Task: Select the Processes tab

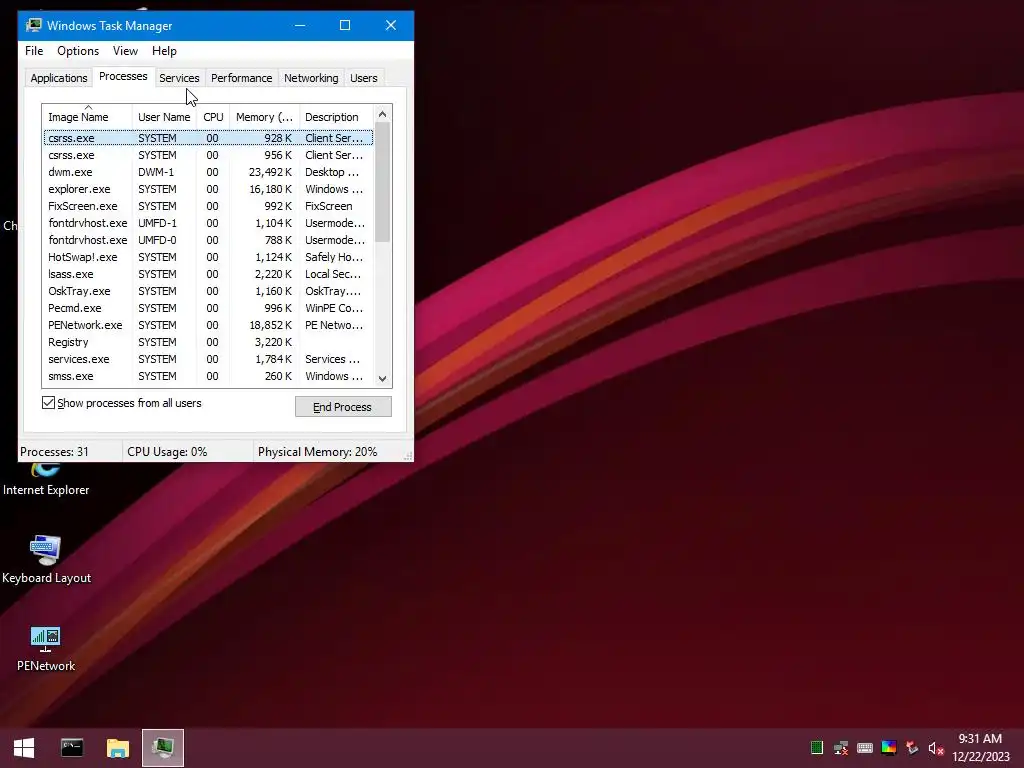Action: coord(123,76)
